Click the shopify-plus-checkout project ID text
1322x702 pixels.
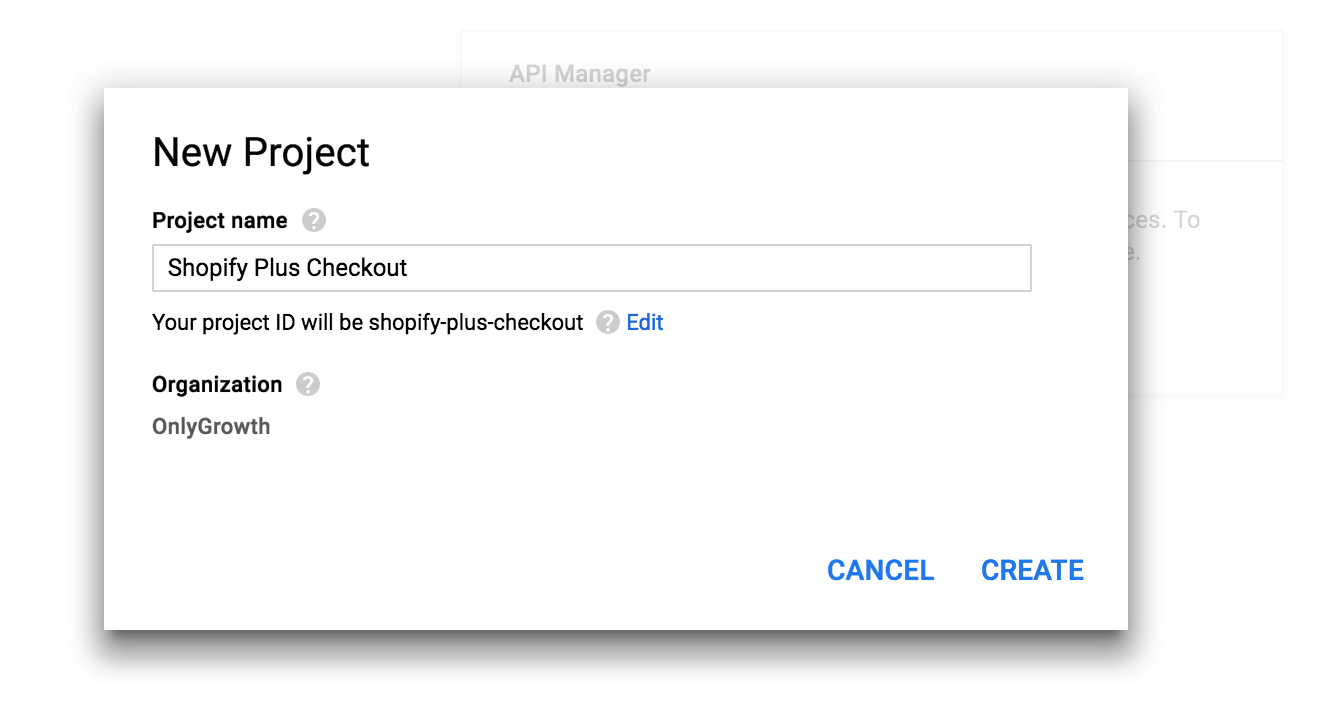pos(475,322)
